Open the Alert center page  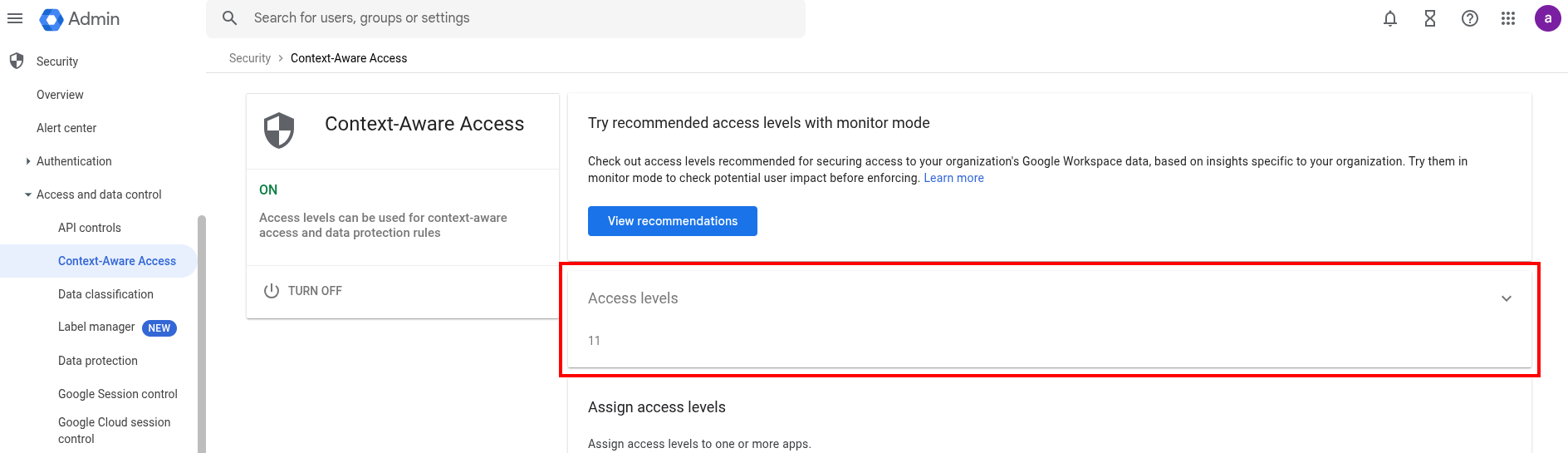point(66,128)
